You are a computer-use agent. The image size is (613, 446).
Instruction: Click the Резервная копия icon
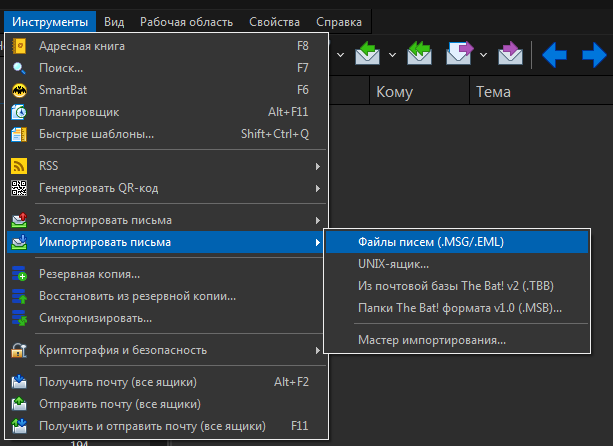click(19, 274)
